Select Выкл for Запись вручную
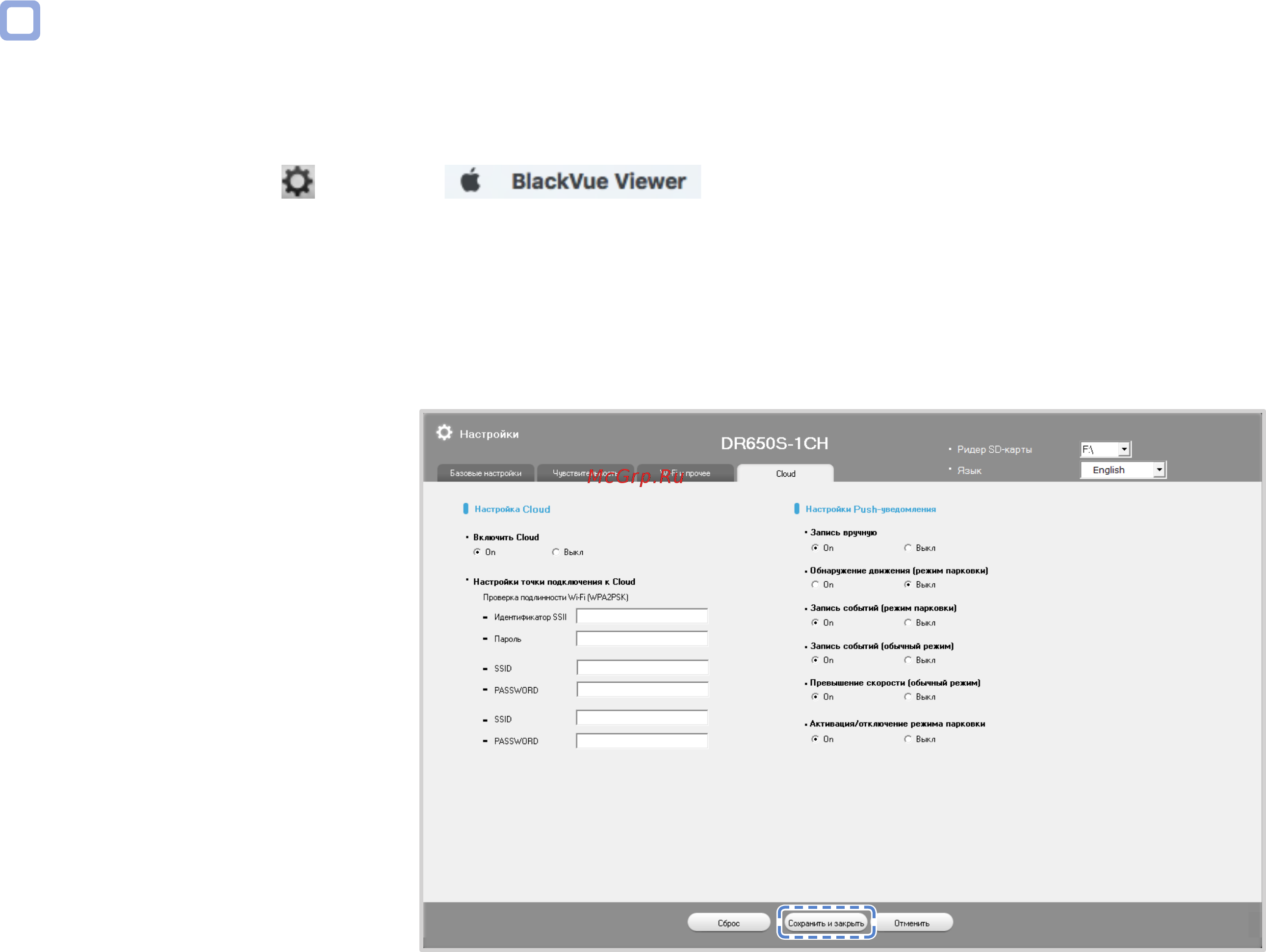This screenshot has height=952, width=1266. [x=908, y=548]
